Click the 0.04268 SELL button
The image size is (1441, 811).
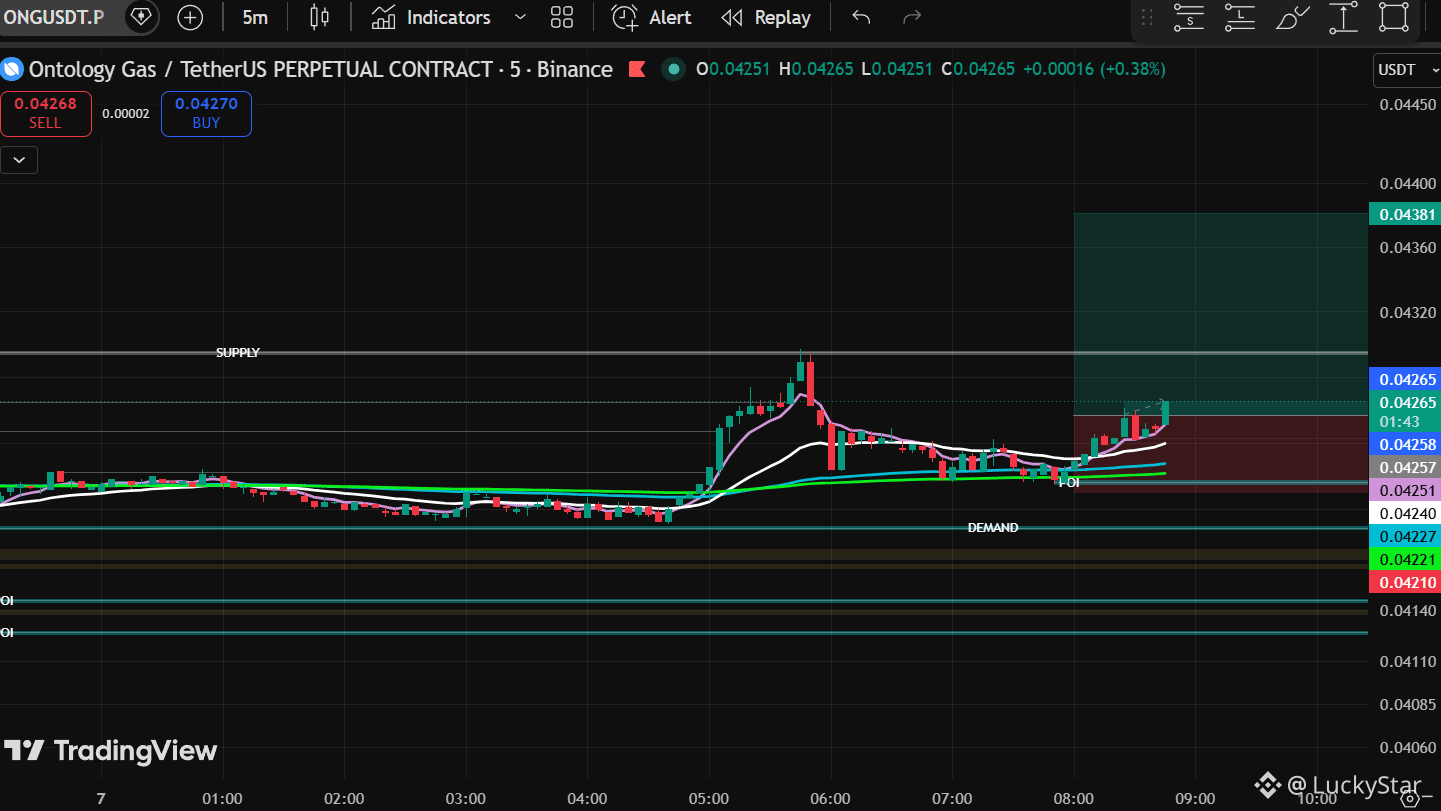tap(45, 113)
